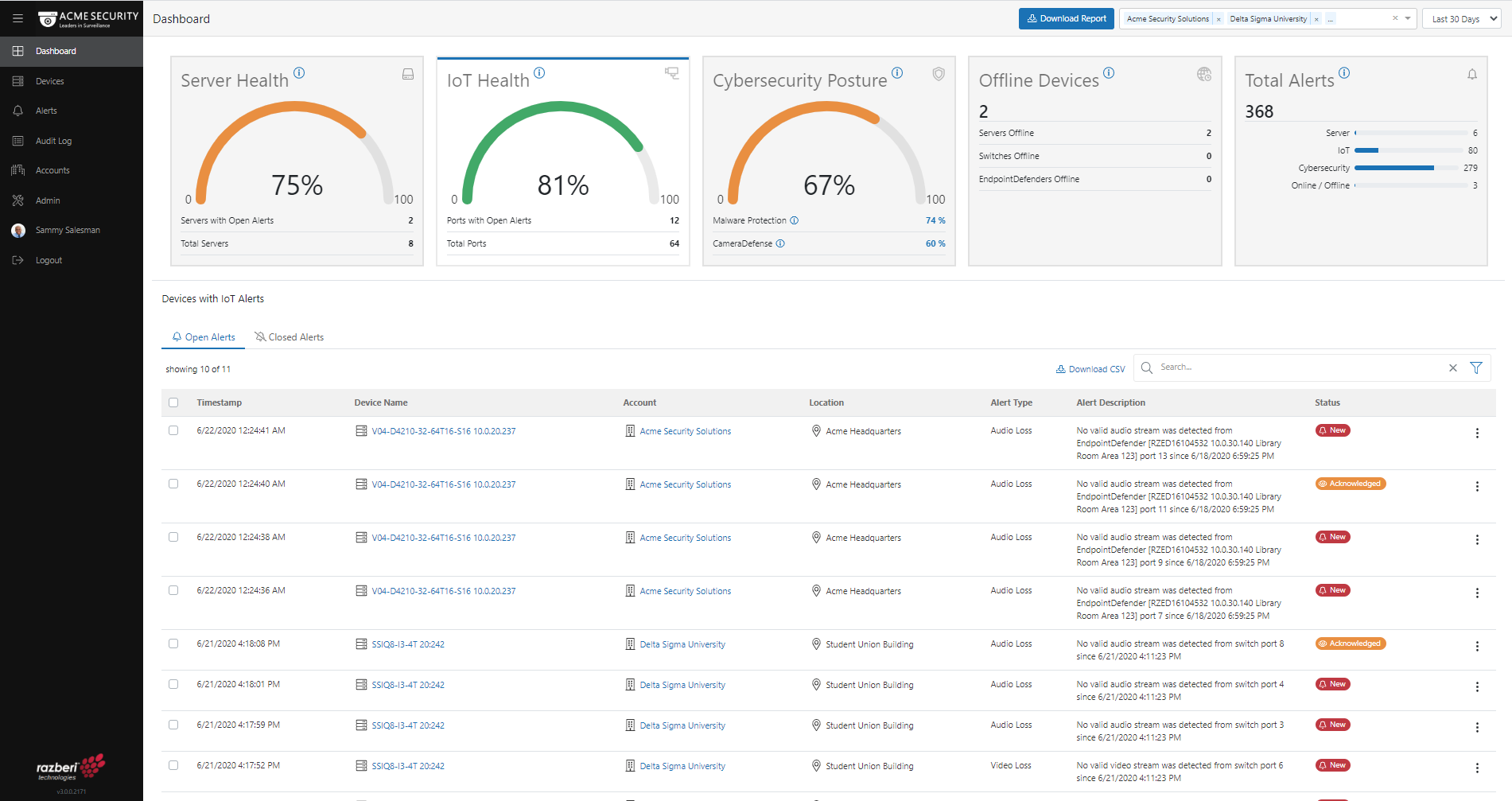The image size is (1512, 801).
Task: Open the action menu on the first alert row
Action: (1478, 433)
